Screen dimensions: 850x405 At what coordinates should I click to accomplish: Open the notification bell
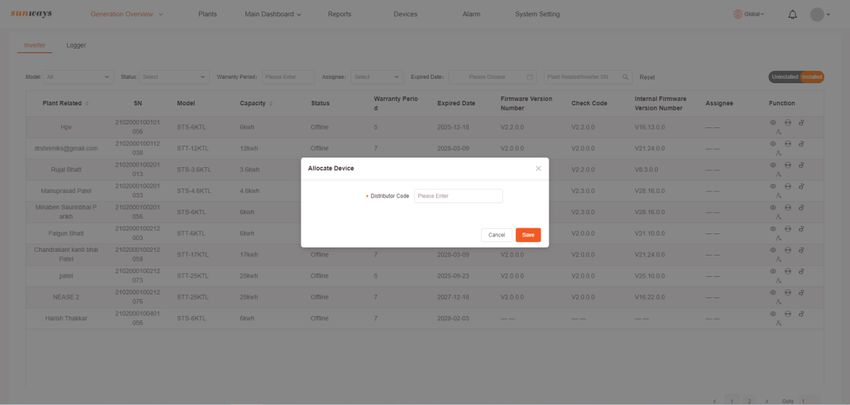[792, 15]
